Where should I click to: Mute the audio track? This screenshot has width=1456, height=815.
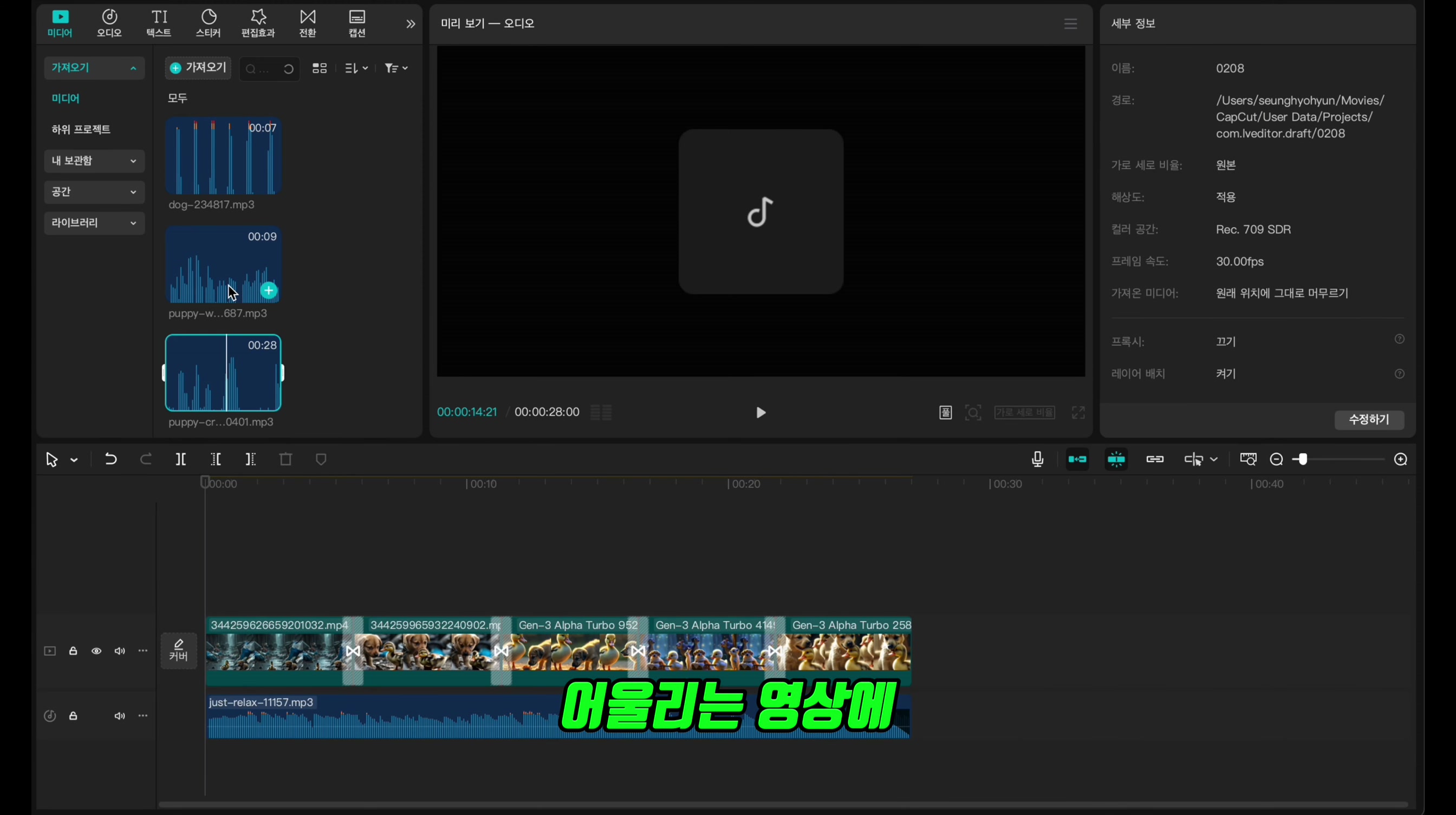120,716
